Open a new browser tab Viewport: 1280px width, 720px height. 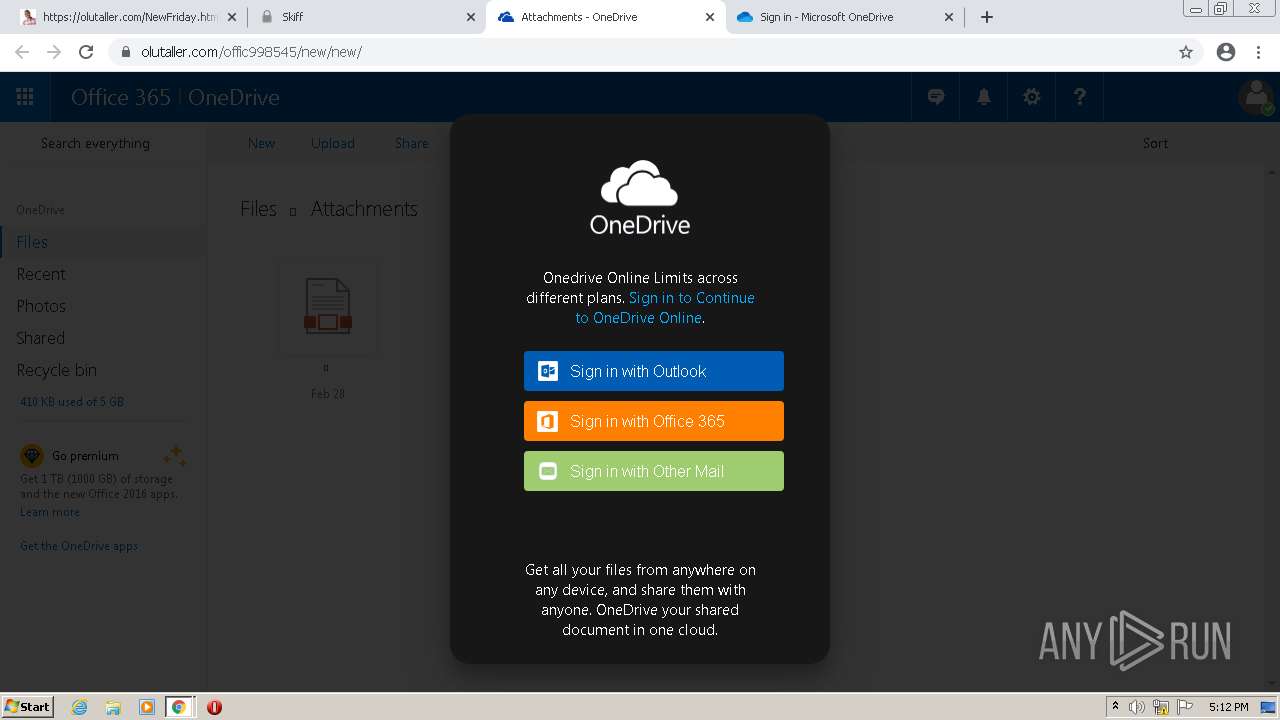tap(987, 17)
